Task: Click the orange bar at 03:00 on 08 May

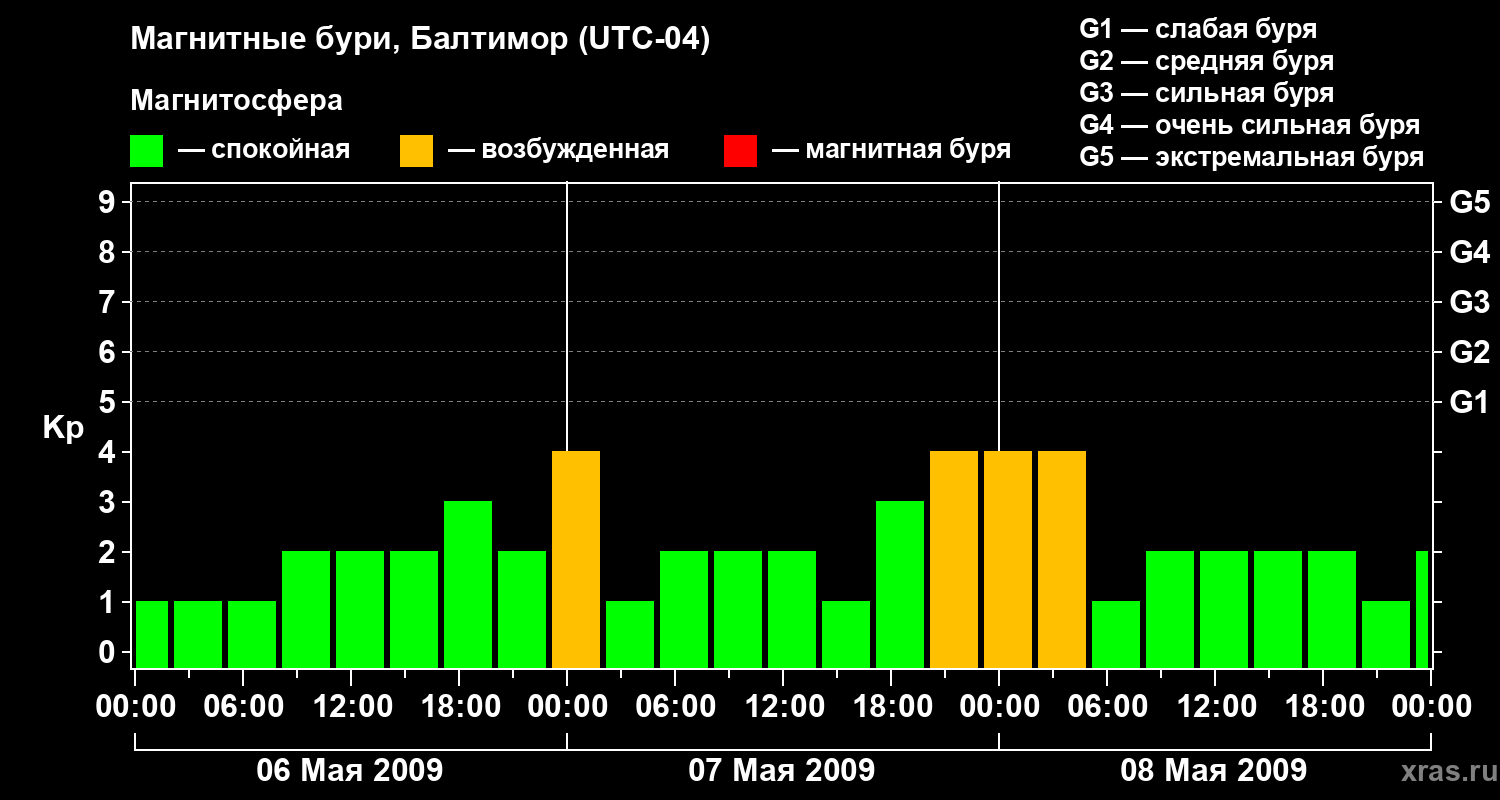Action: click(1062, 560)
